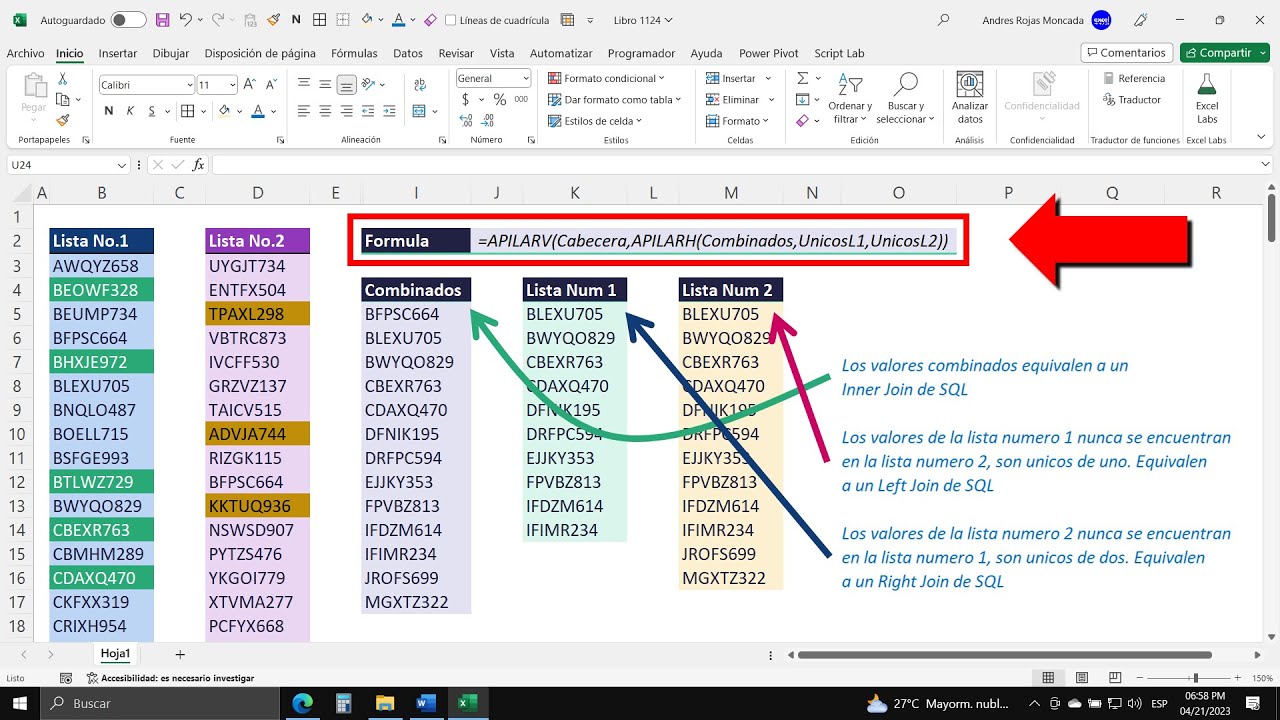Pick the fill color bucket in ribbon

click(224, 111)
